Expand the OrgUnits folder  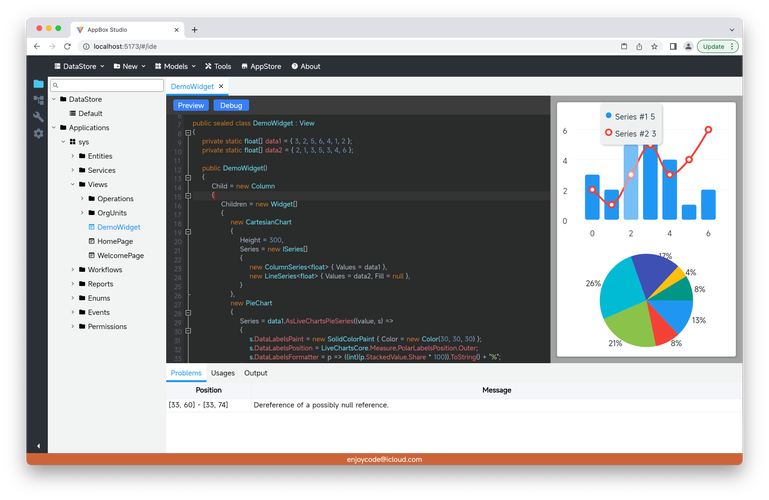82,213
